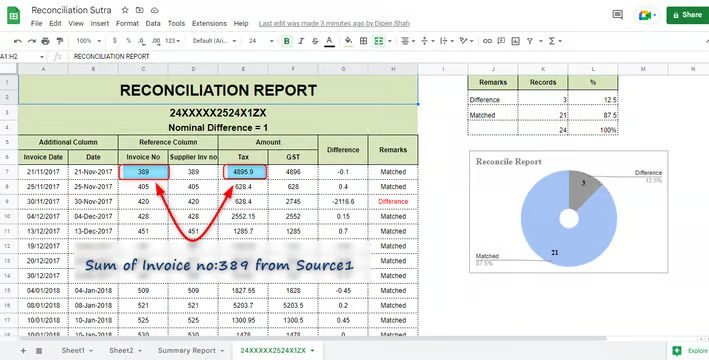709x360 pixels.
Task: Open the File menu
Action: 37,24
